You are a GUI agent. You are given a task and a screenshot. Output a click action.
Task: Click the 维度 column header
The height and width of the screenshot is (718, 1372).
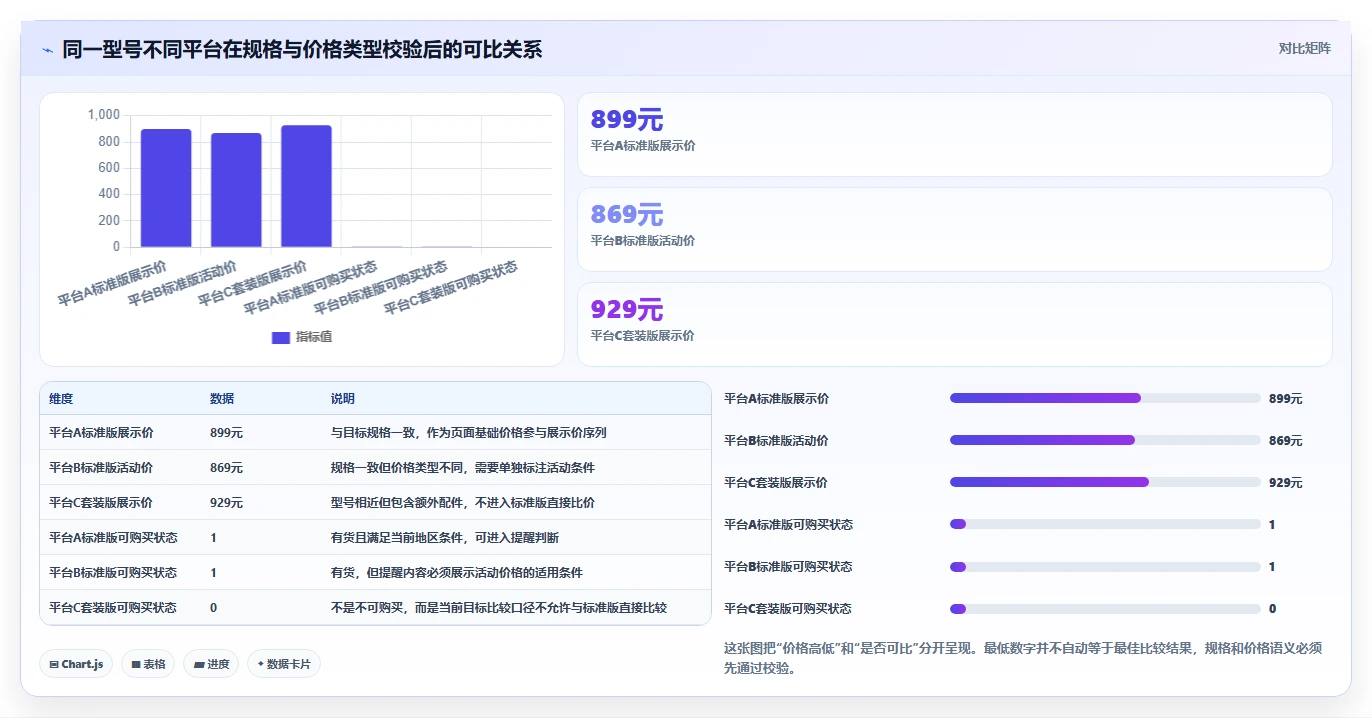(x=61, y=399)
